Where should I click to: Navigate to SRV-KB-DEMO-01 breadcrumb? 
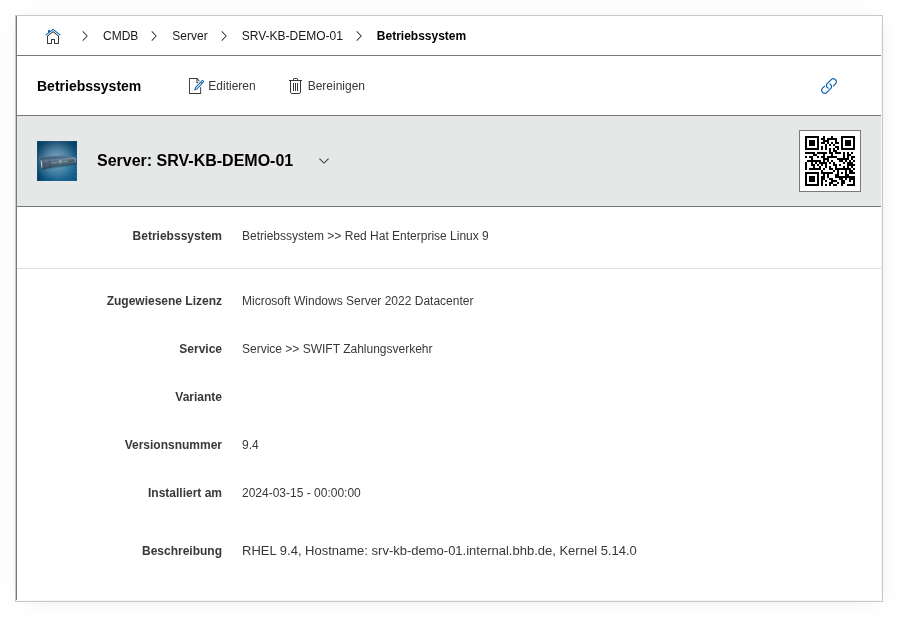pos(292,36)
